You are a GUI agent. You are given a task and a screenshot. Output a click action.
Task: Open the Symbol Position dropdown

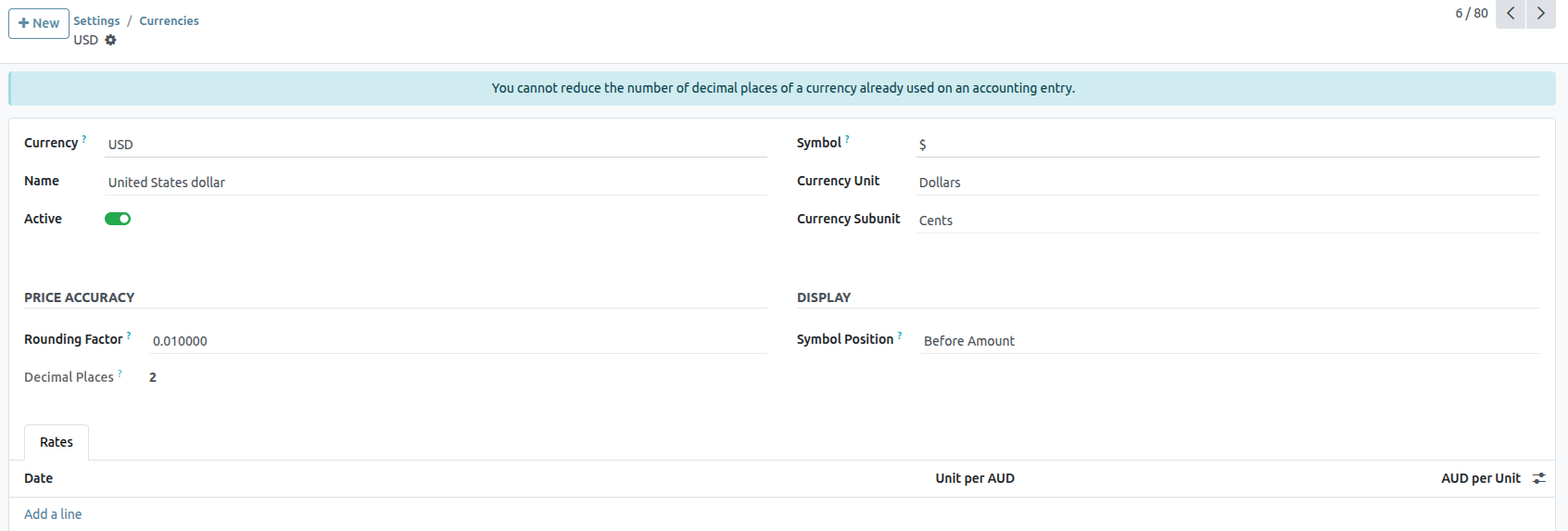pyautogui.click(x=1229, y=341)
